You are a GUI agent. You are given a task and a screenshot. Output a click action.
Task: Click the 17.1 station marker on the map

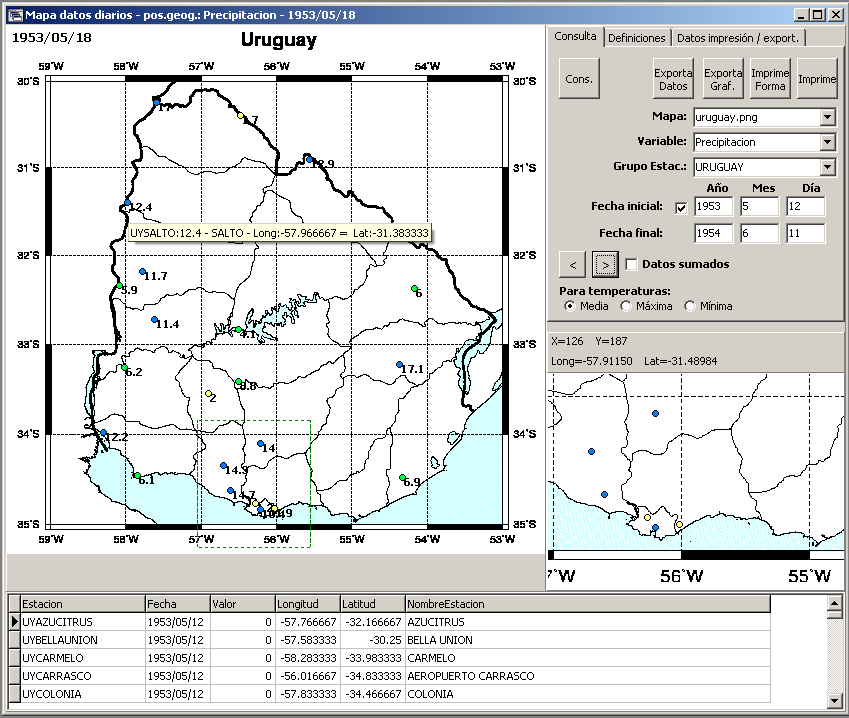(399, 364)
